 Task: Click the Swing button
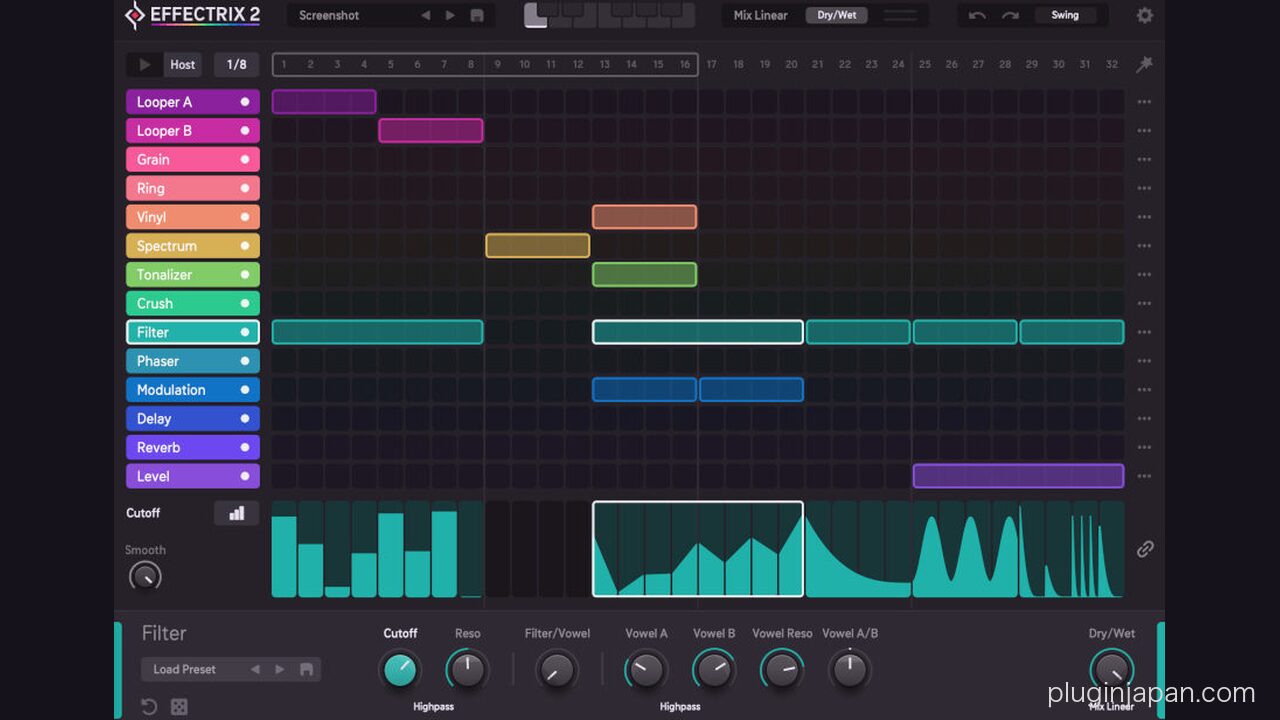coord(1065,15)
